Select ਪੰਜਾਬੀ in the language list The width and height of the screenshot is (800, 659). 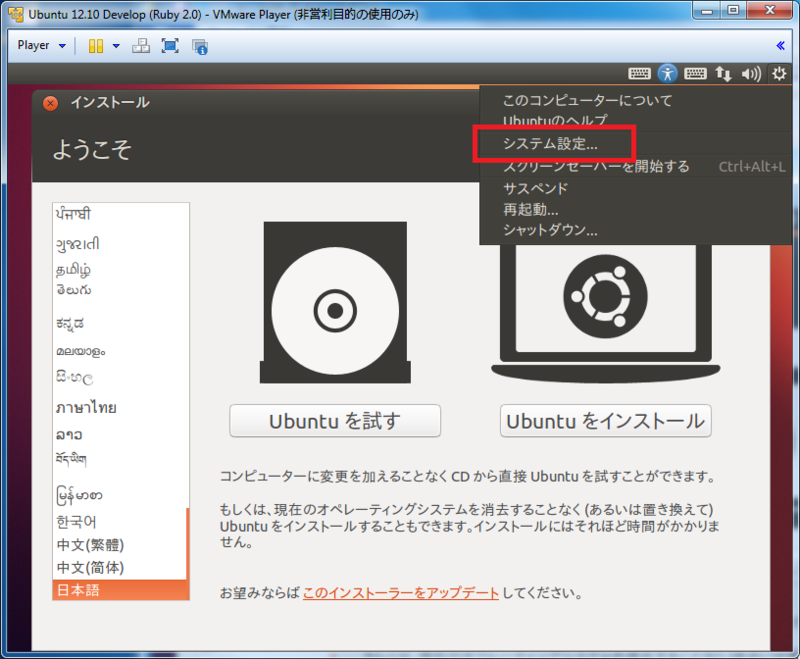119,214
